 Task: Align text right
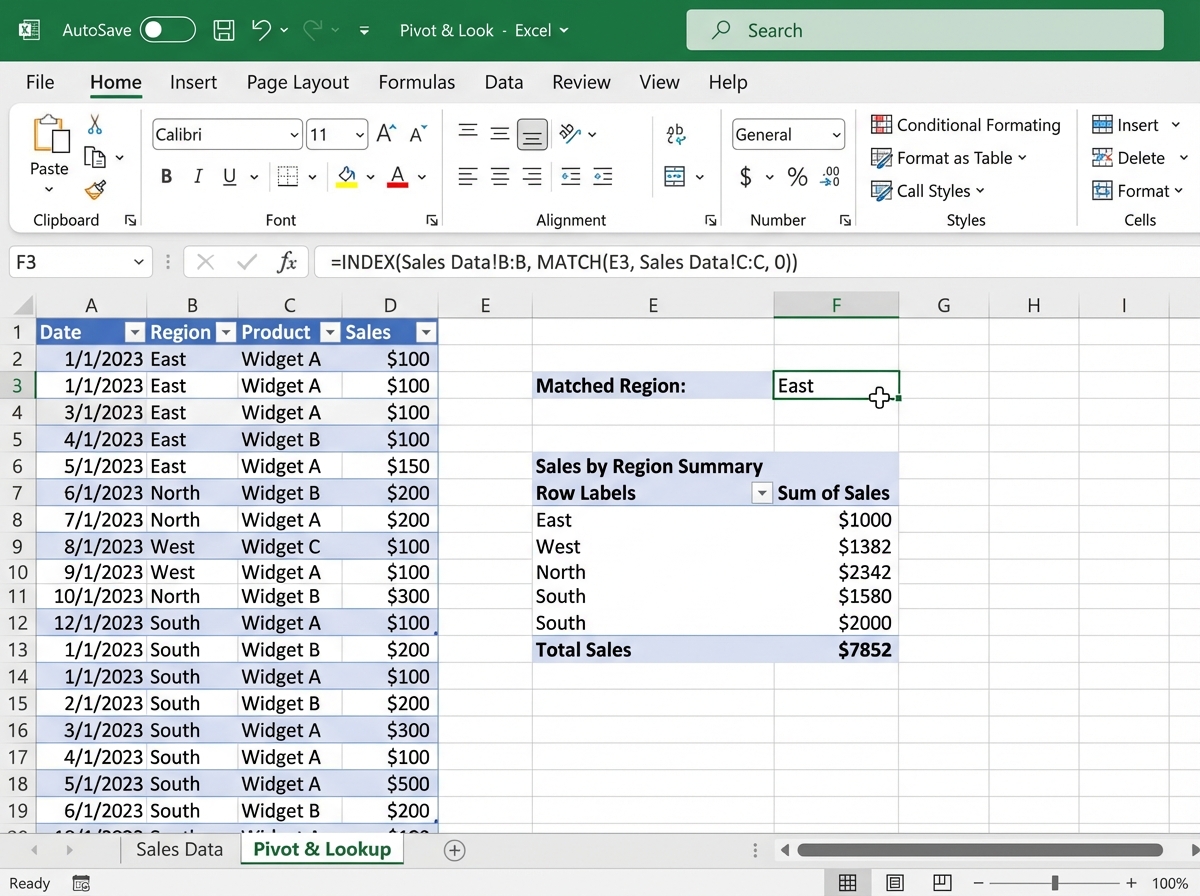click(532, 177)
